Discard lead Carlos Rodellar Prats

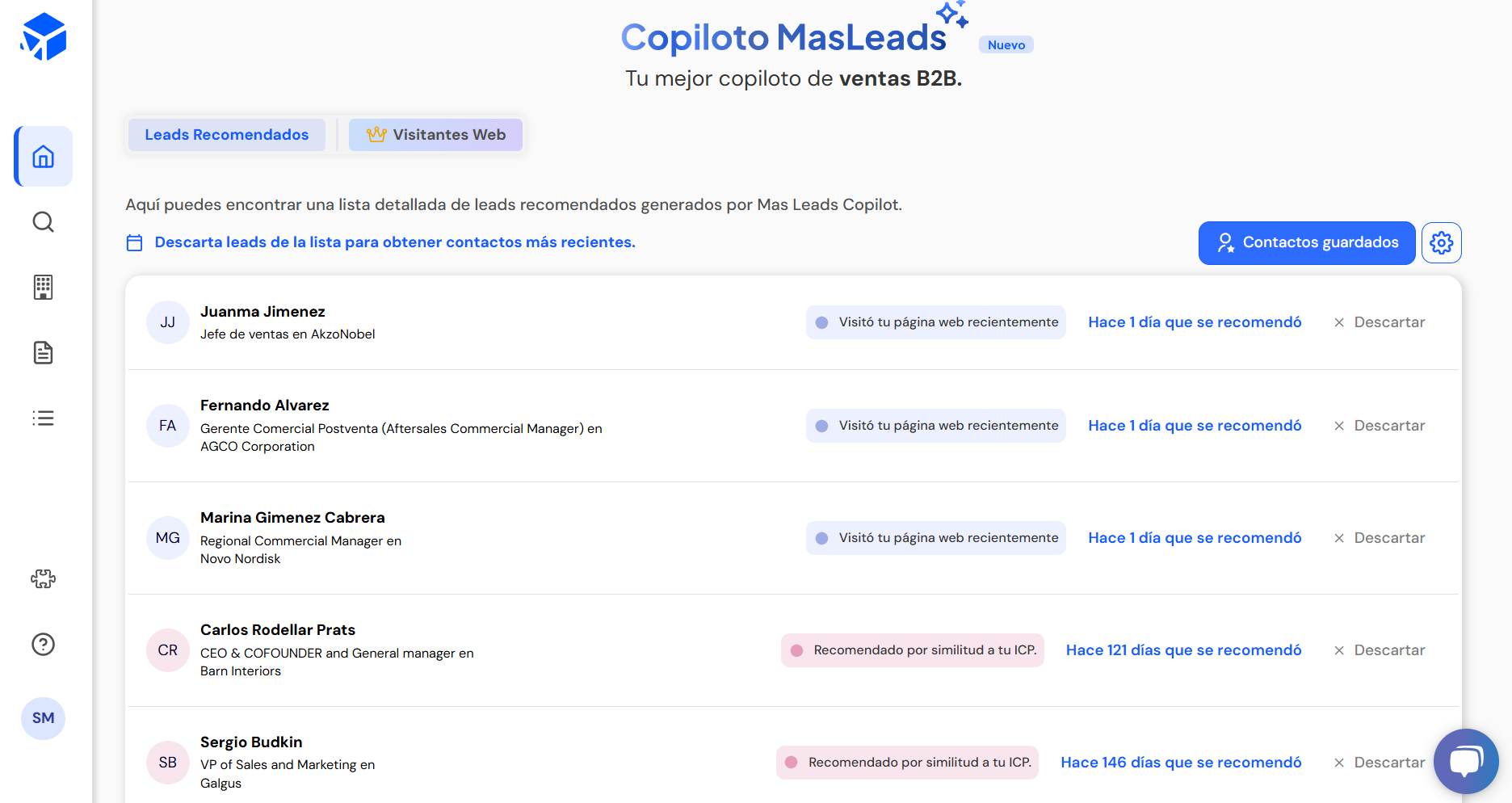pyautogui.click(x=1380, y=650)
